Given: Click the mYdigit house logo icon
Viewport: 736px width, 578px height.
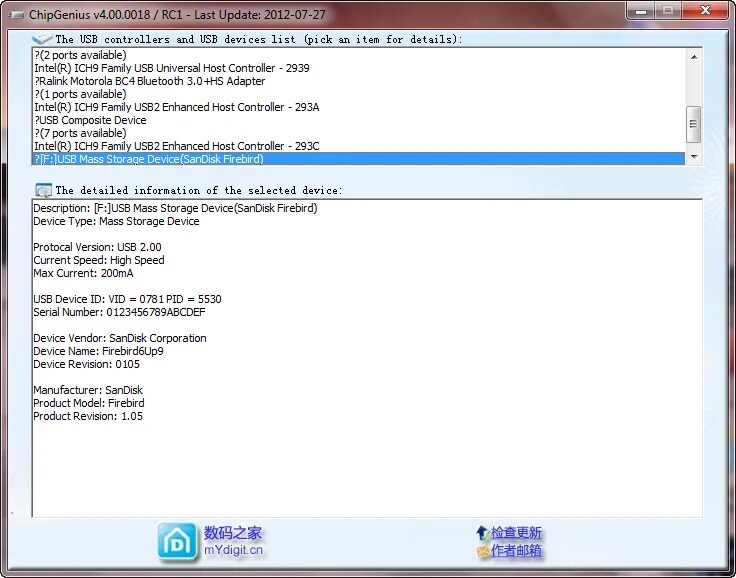Looking at the screenshot, I should tap(177, 542).
